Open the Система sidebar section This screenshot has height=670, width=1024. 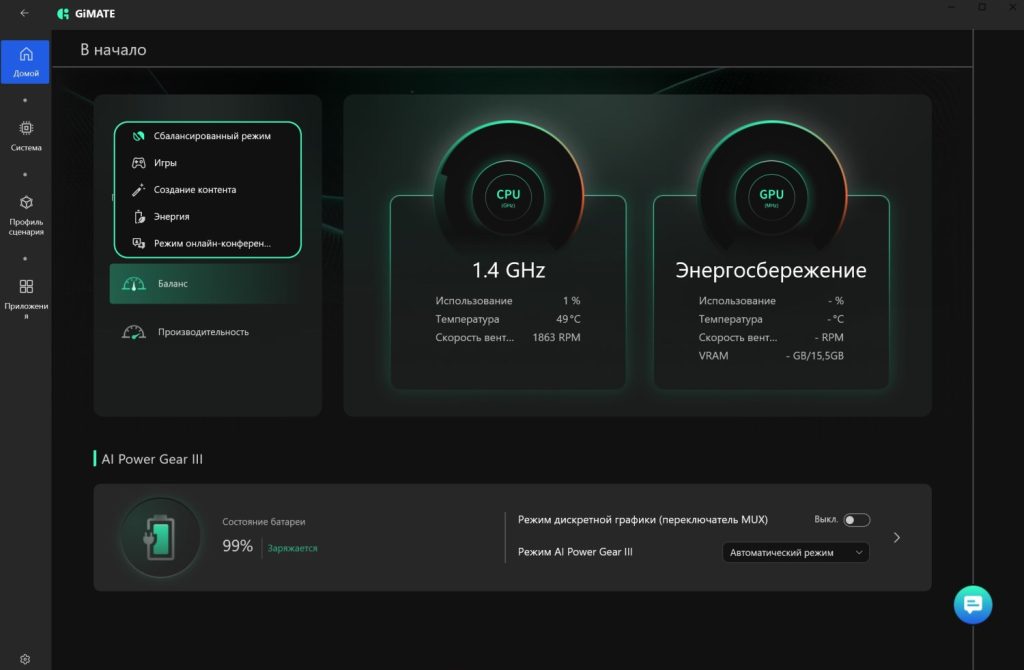point(25,136)
